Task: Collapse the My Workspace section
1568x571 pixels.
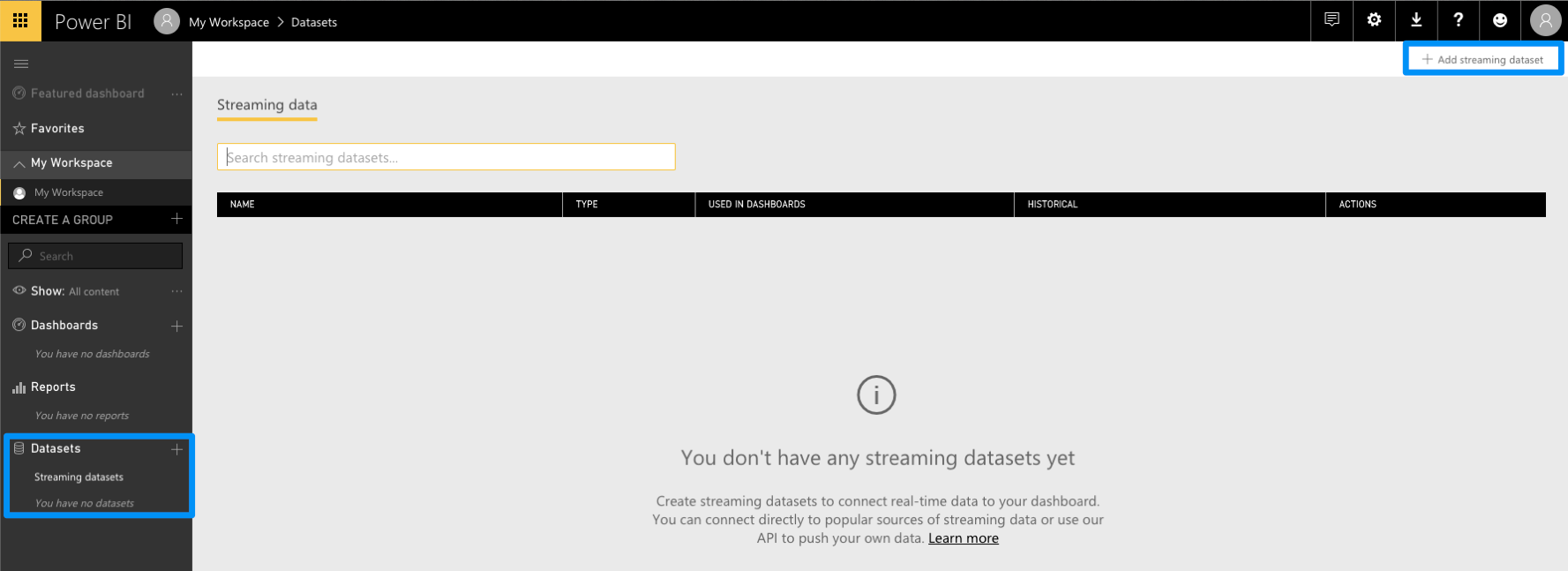Action: click(x=19, y=163)
